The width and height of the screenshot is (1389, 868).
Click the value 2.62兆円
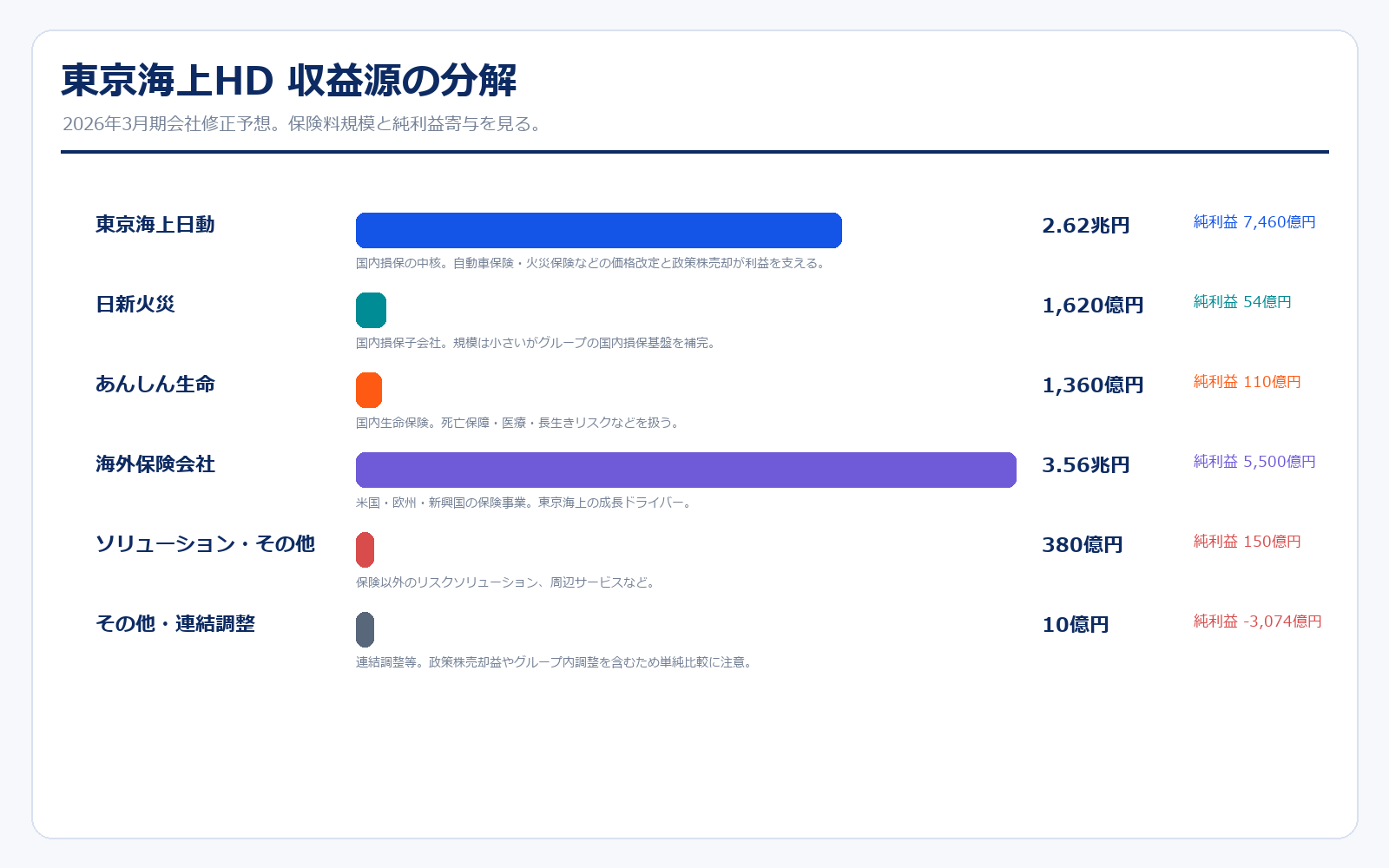pyautogui.click(x=1086, y=226)
